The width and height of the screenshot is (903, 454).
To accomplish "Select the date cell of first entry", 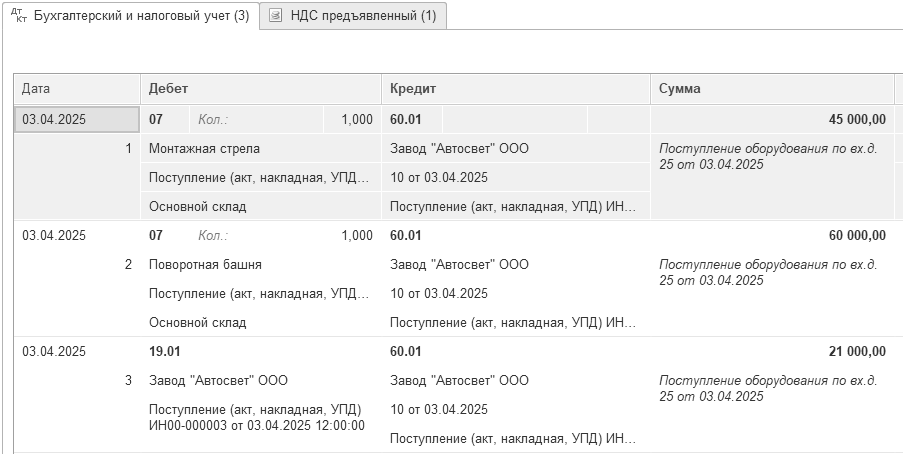I will tap(77, 120).
